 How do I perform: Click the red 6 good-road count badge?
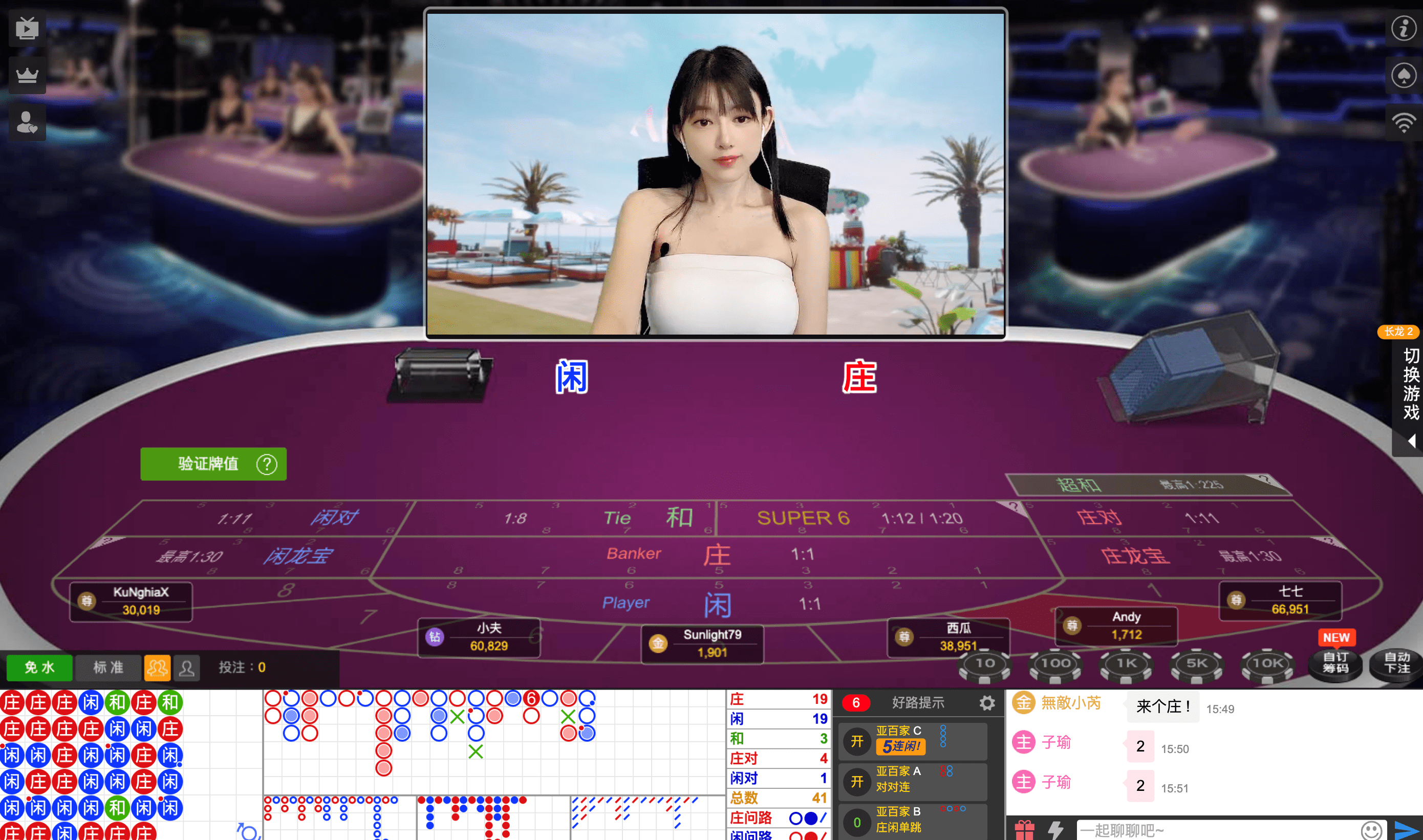pos(856,703)
